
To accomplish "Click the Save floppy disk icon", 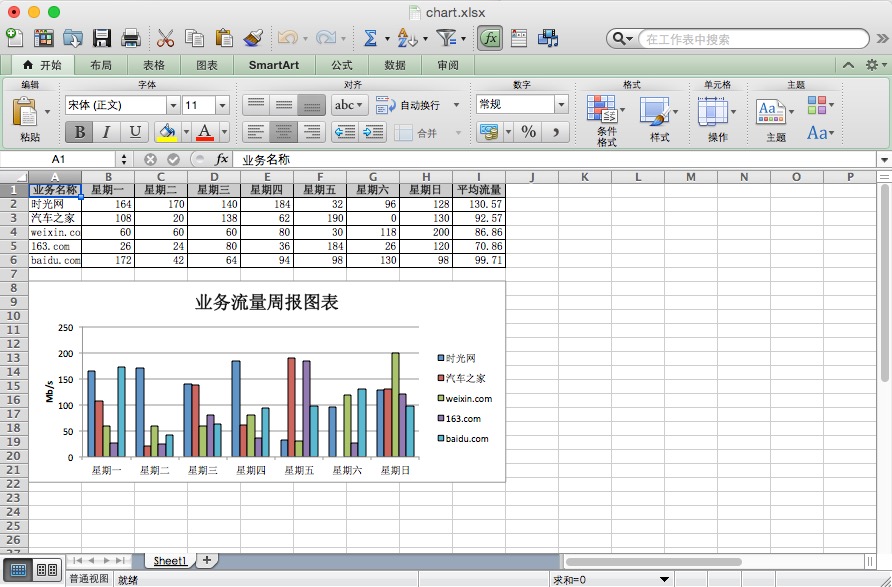I will pyautogui.click(x=102, y=38).
